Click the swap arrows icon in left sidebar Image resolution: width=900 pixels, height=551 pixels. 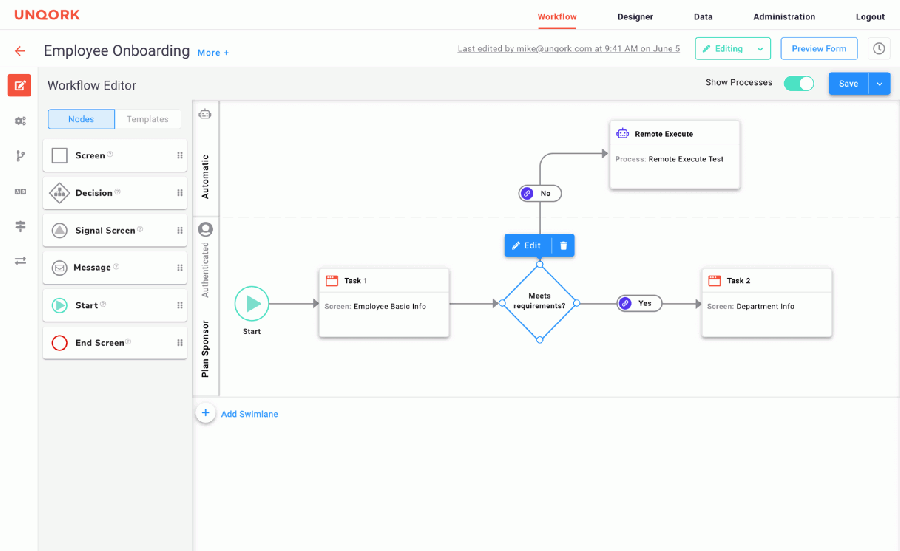tap(20, 261)
